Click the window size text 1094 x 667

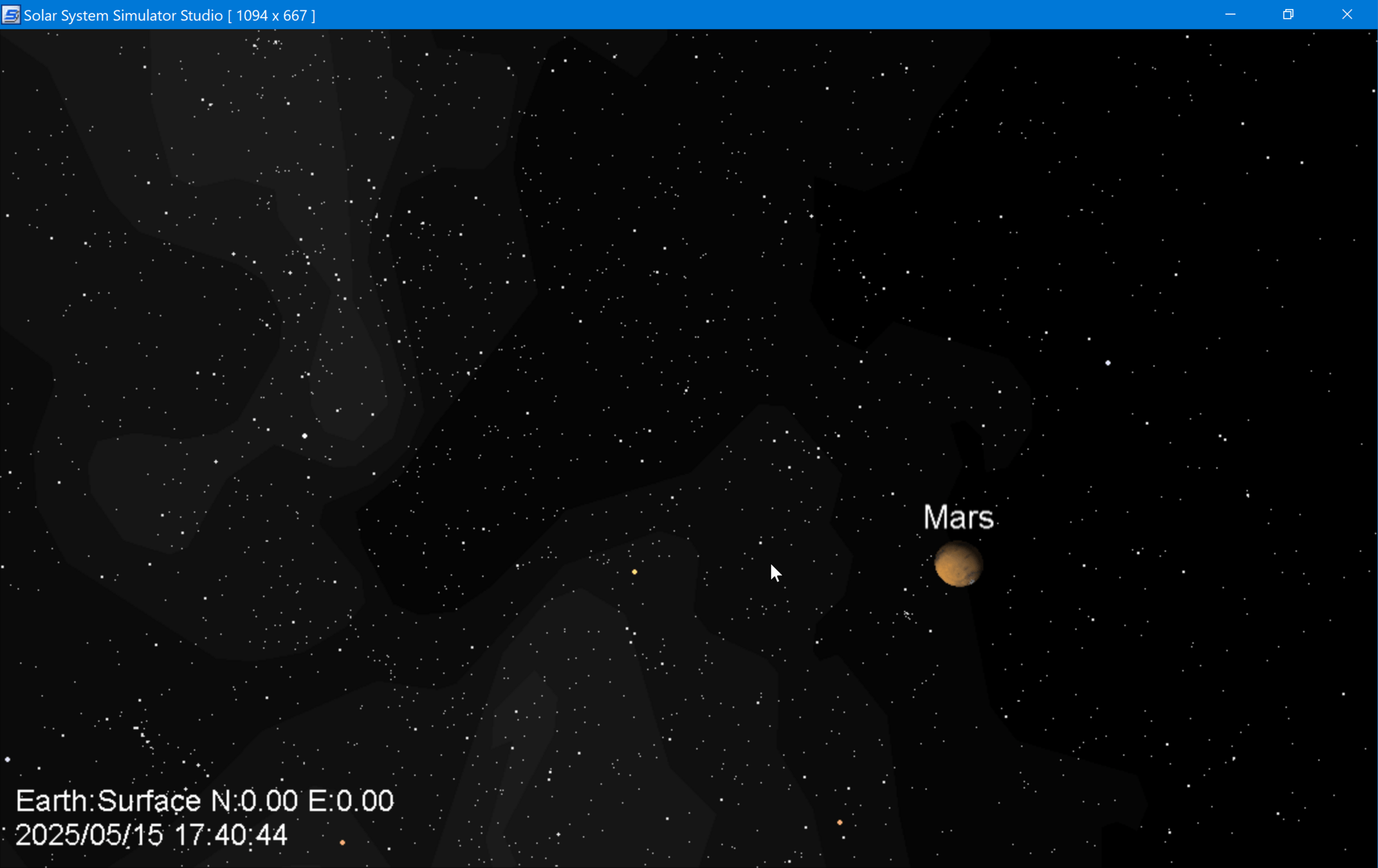pyautogui.click(x=271, y=15)
